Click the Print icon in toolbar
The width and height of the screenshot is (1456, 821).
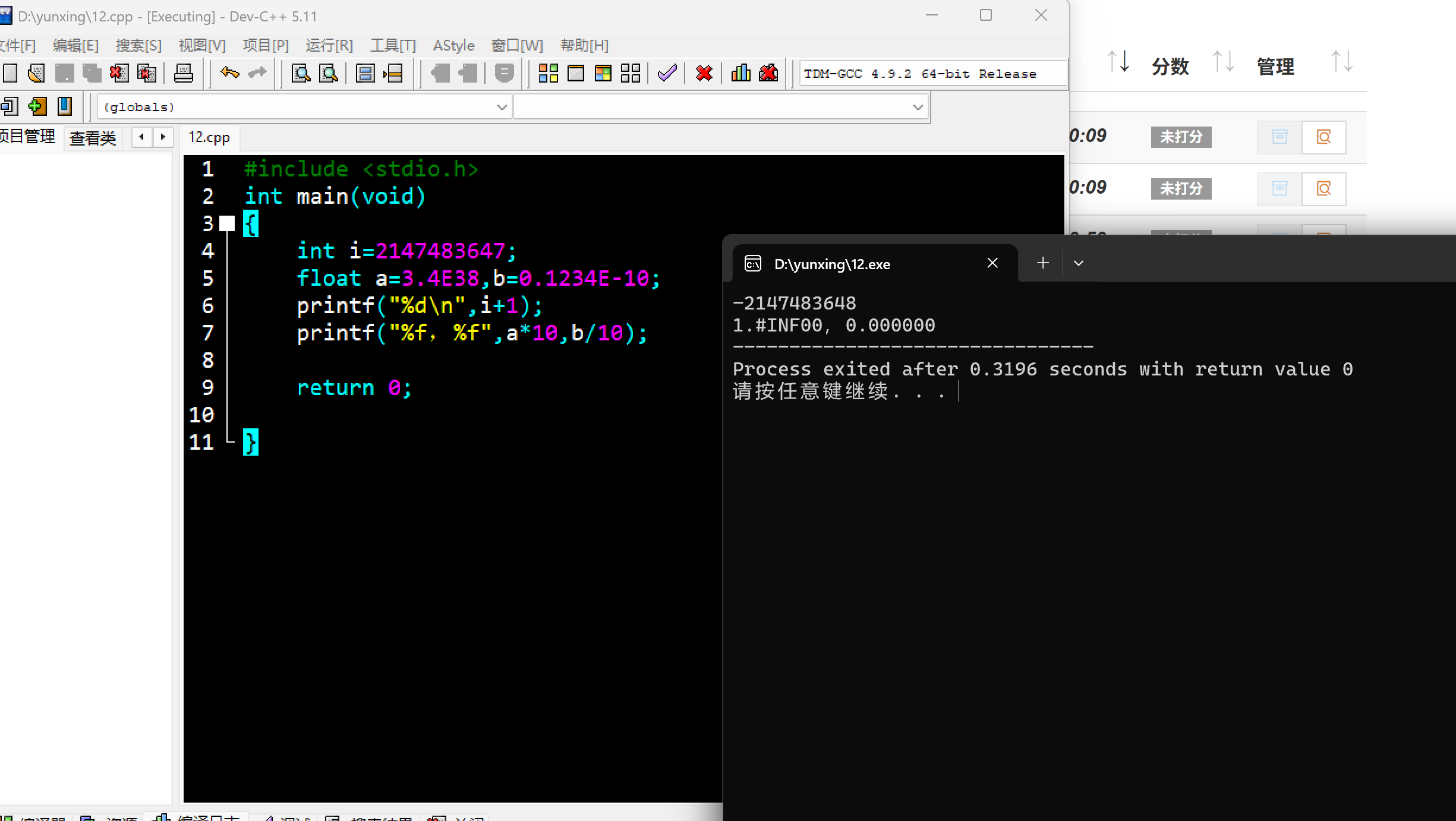183,73
